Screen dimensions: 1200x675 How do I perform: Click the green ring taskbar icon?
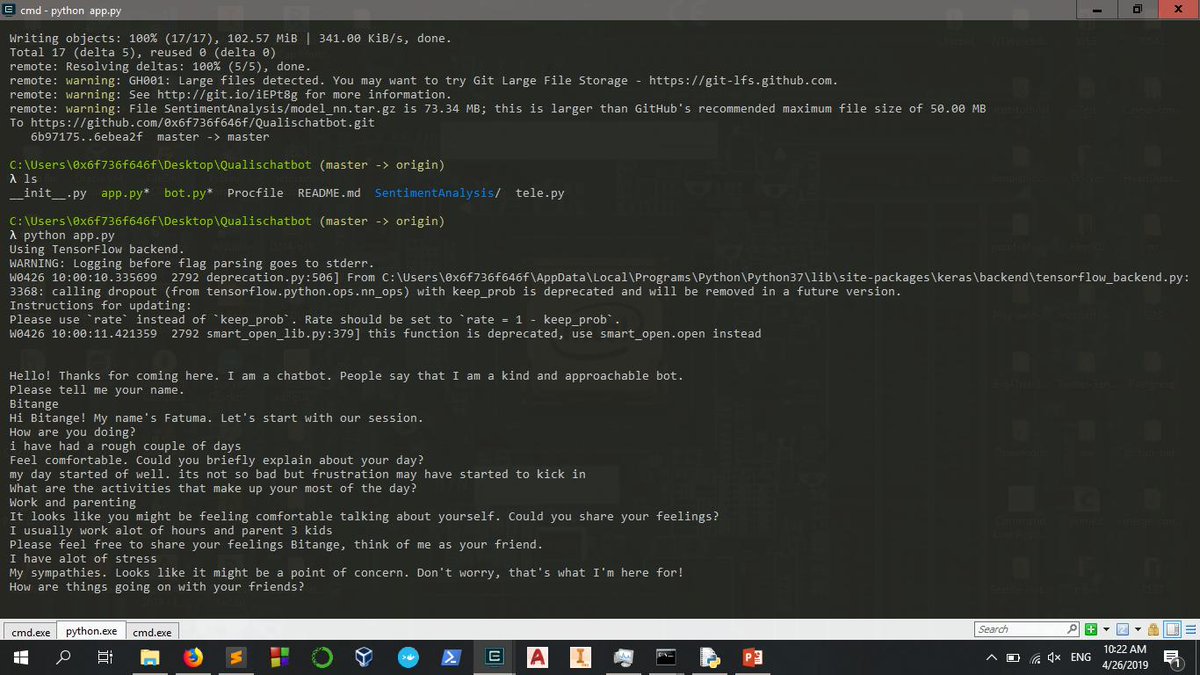click(322, 657)
